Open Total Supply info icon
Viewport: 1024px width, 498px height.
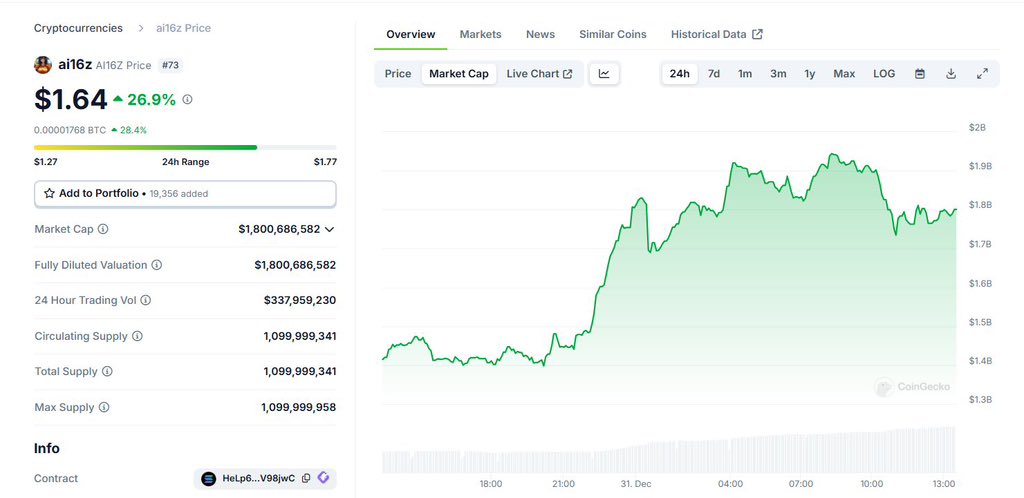point(107,371)
